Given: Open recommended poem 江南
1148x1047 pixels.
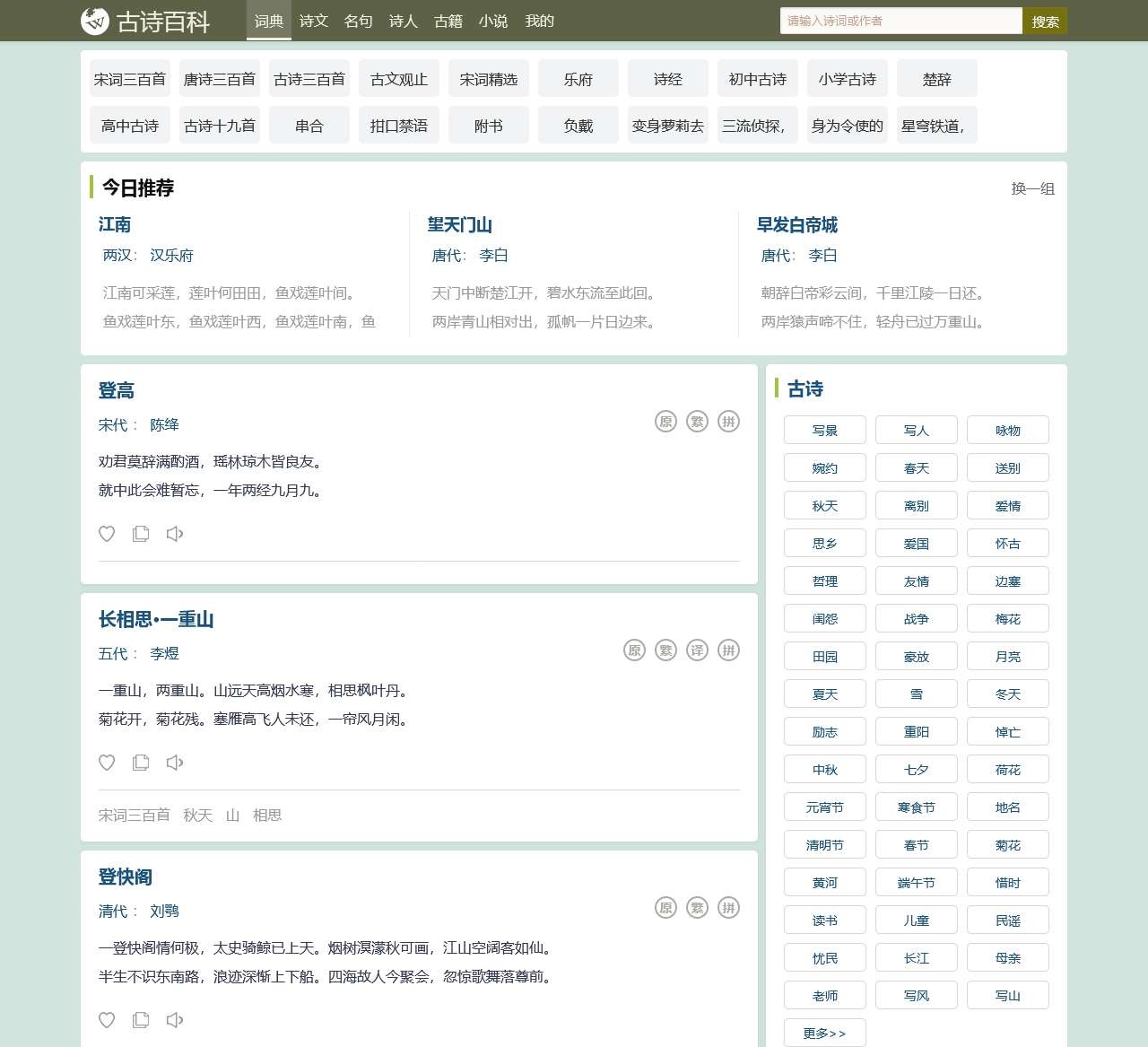Looking at the screenshot, I should coord(115,224).
